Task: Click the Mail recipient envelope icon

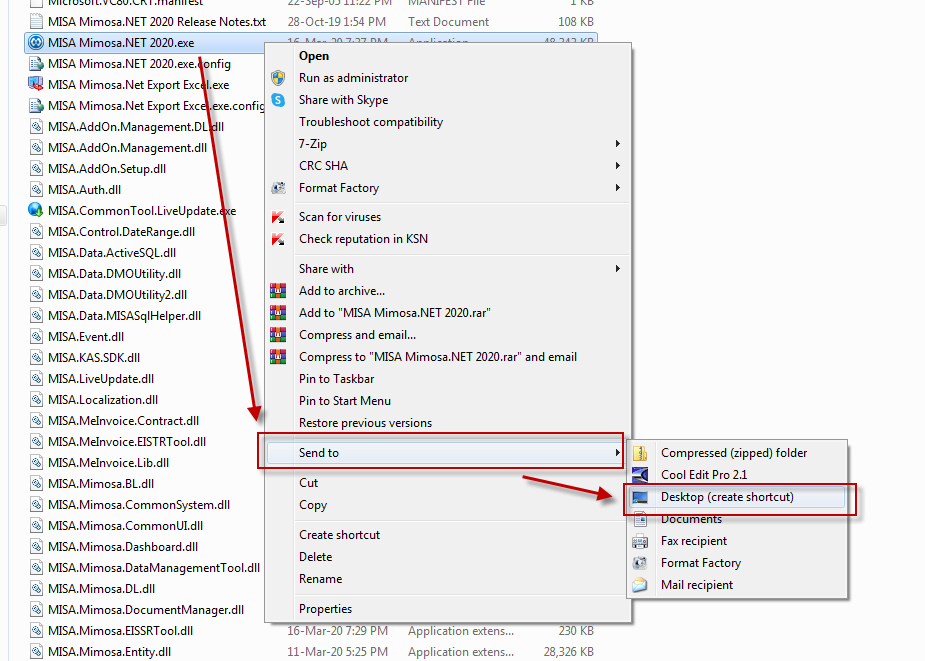Action: click(640, 585)
